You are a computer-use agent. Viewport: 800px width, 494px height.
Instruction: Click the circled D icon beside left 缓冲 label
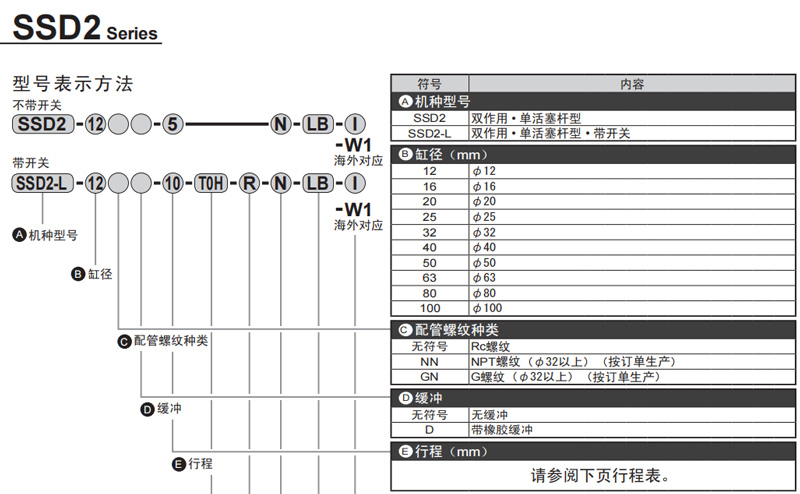coord(148,409)
